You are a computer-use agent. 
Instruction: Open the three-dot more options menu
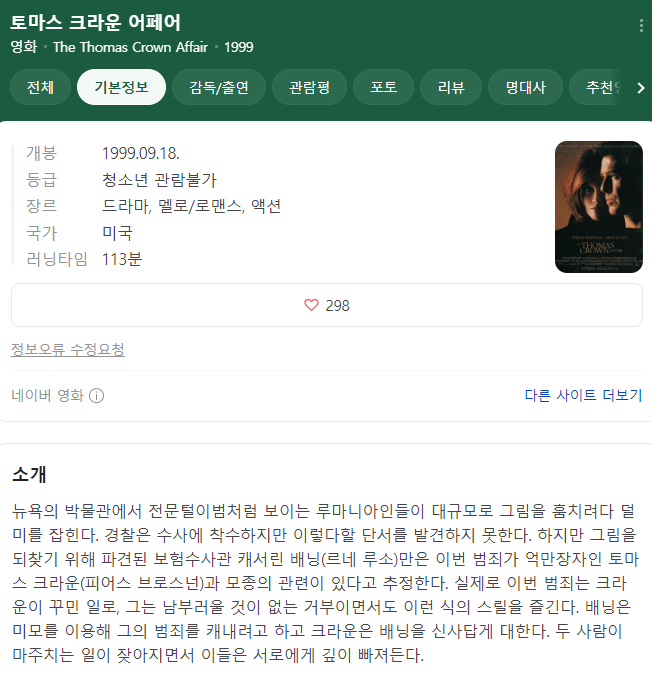(x=641, y=25)
